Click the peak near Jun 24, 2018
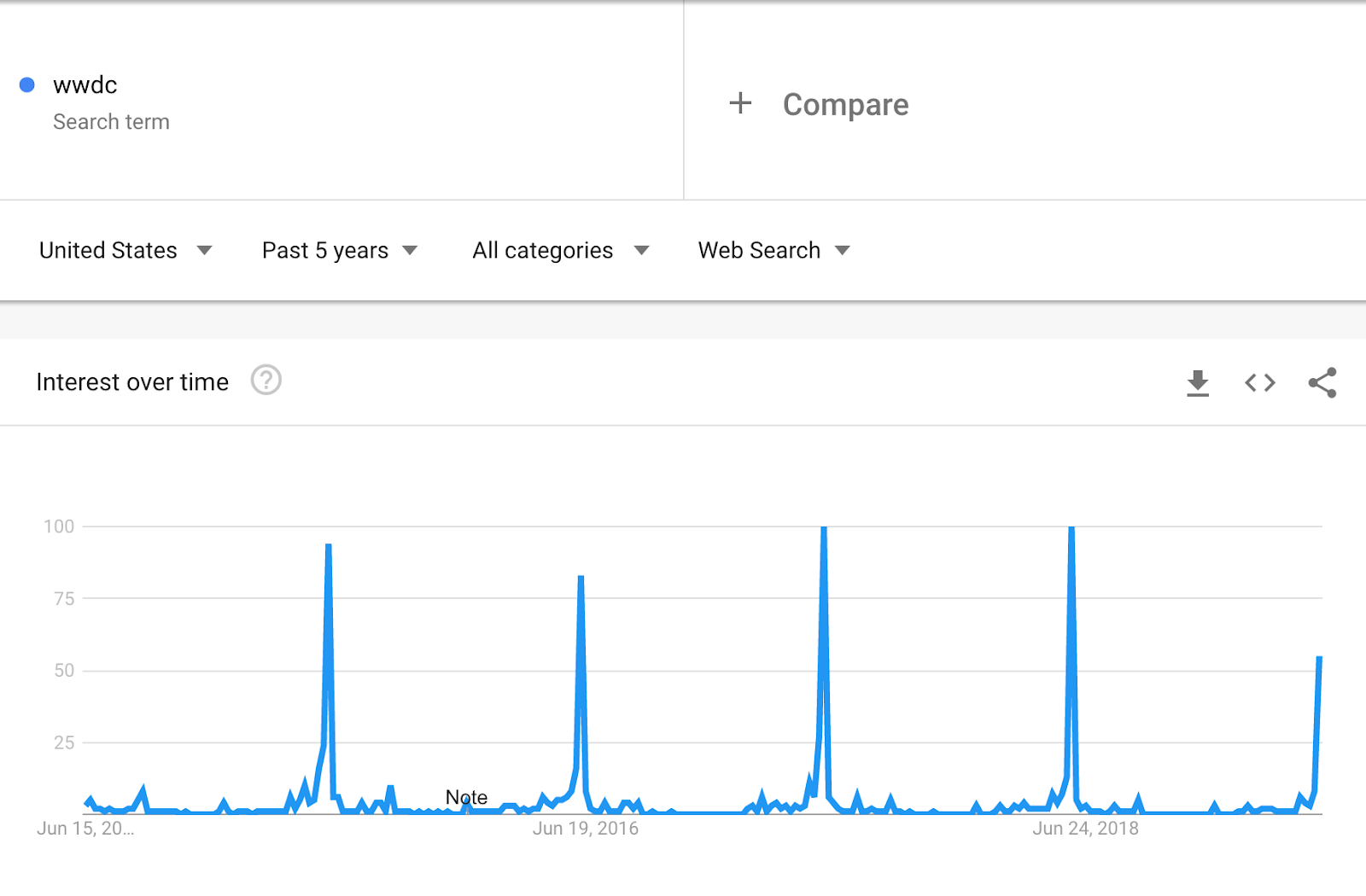 (x=1071, y=528)
